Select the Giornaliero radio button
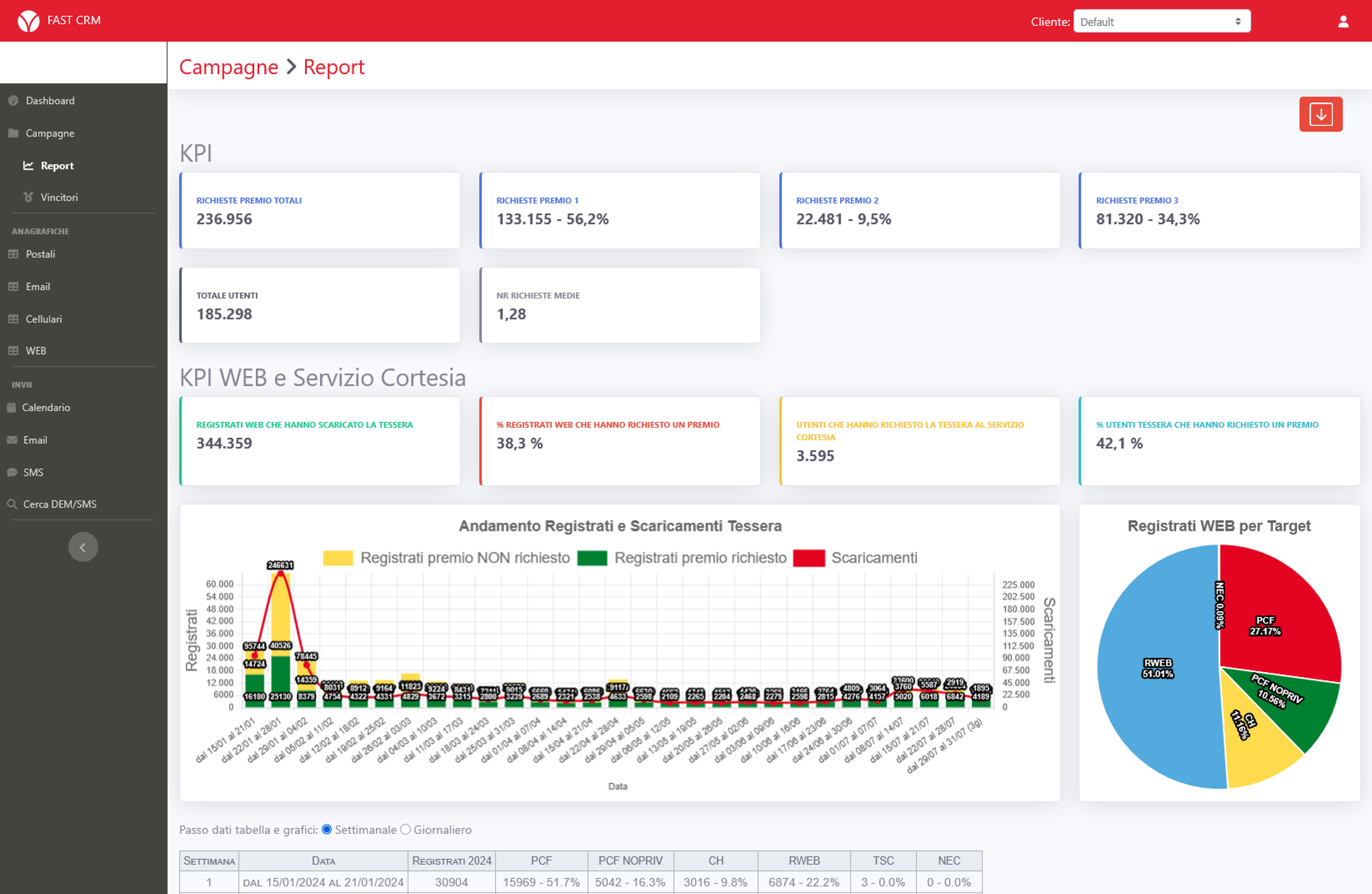Screen dimensions: 1372x894 405,829
